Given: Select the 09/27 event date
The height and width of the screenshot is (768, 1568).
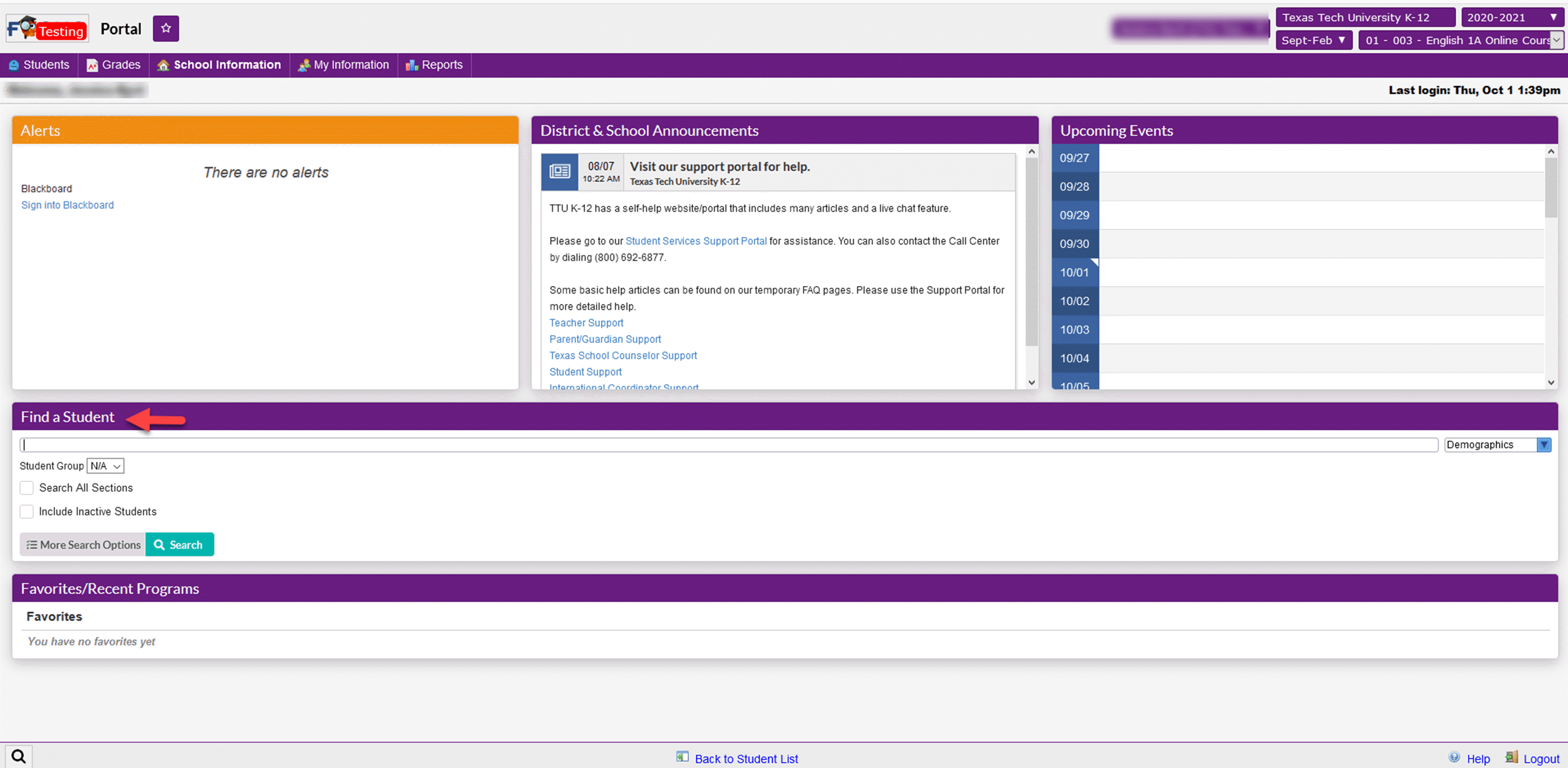Looking at the screenshot, I should click(x=1075, y=158).
